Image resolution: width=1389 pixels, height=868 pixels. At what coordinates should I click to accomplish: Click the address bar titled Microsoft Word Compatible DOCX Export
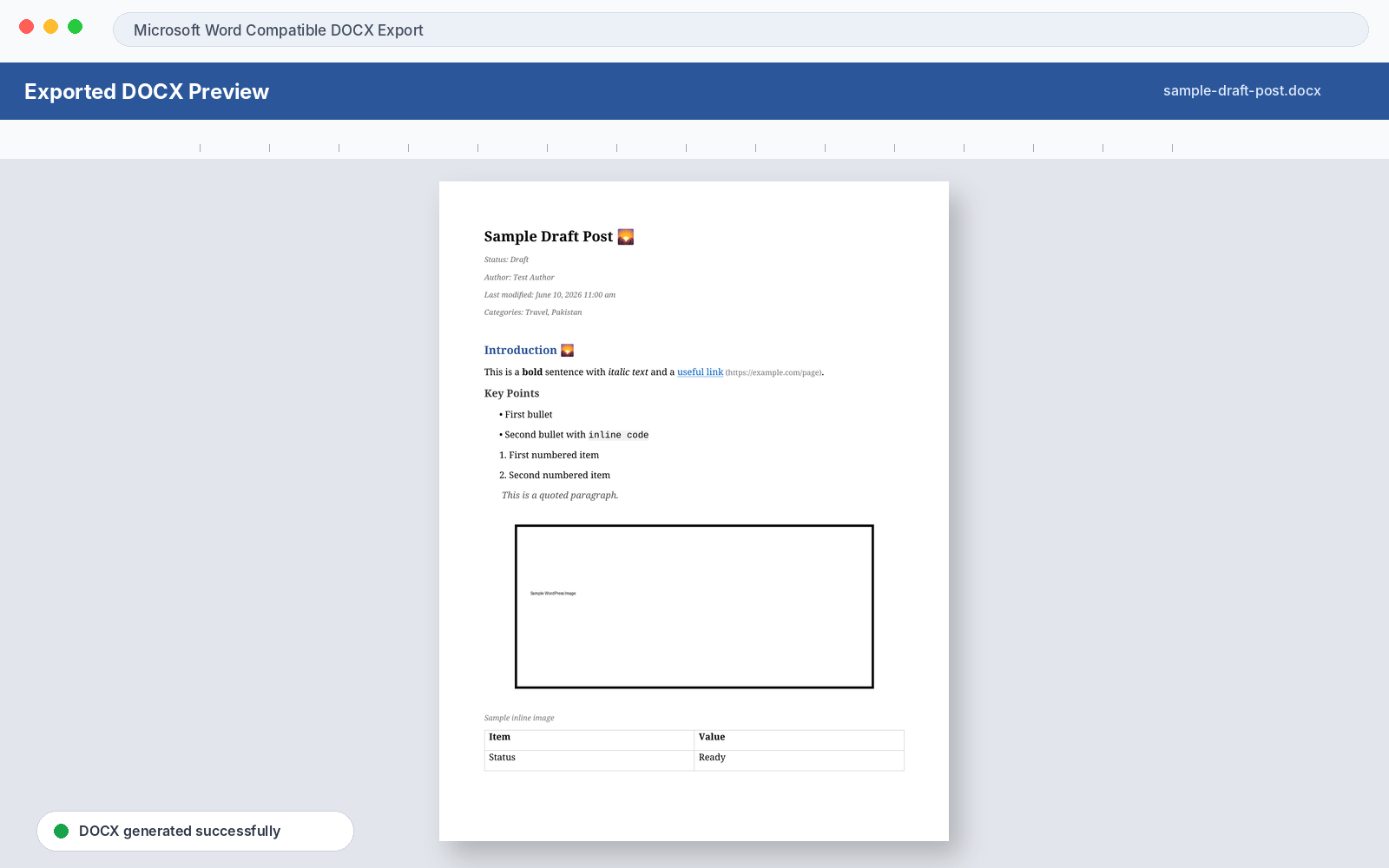[x=741, y=30]
